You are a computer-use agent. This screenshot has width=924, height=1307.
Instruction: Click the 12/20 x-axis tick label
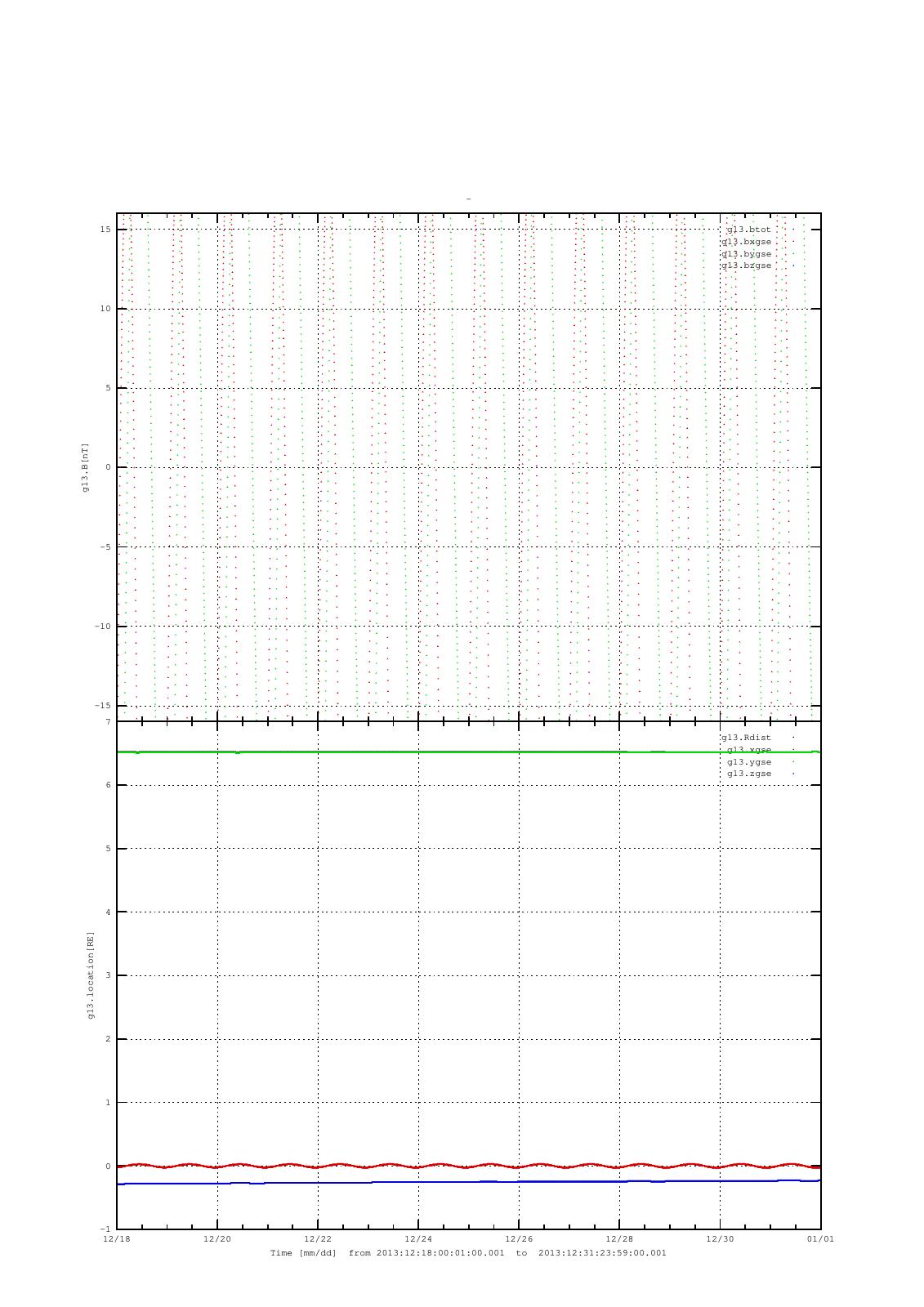click(x=217, y=1239)
